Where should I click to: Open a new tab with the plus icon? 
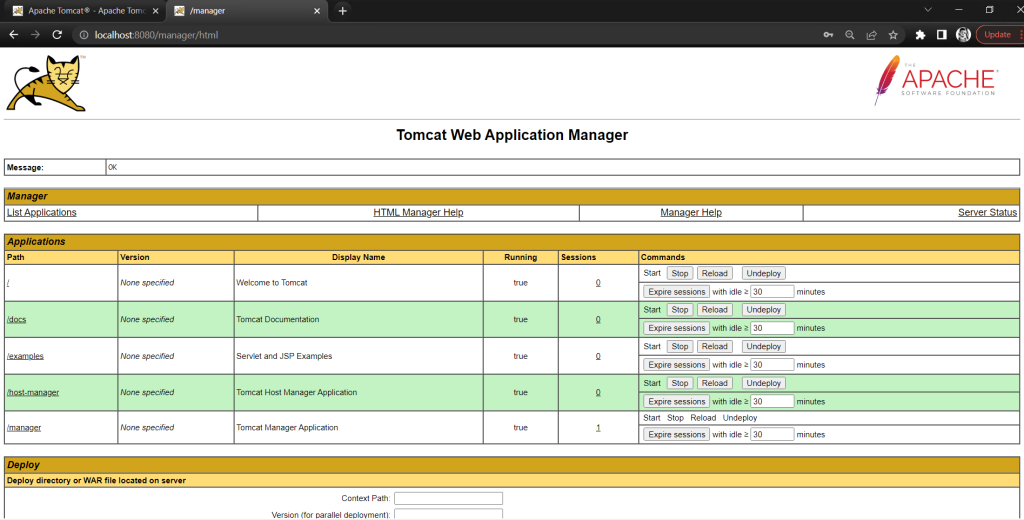[342, 10]
